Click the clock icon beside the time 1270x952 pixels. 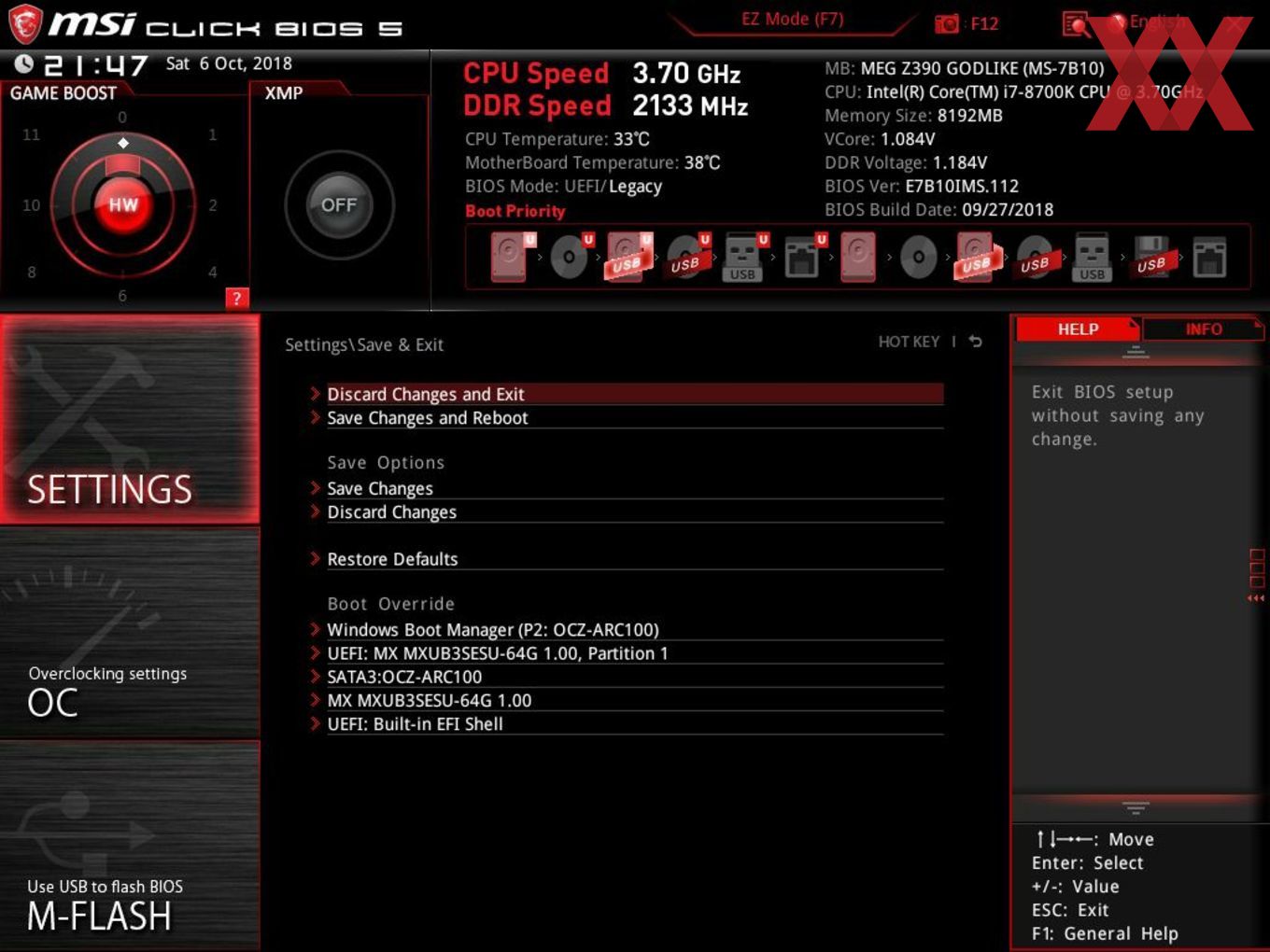point(23,63)
